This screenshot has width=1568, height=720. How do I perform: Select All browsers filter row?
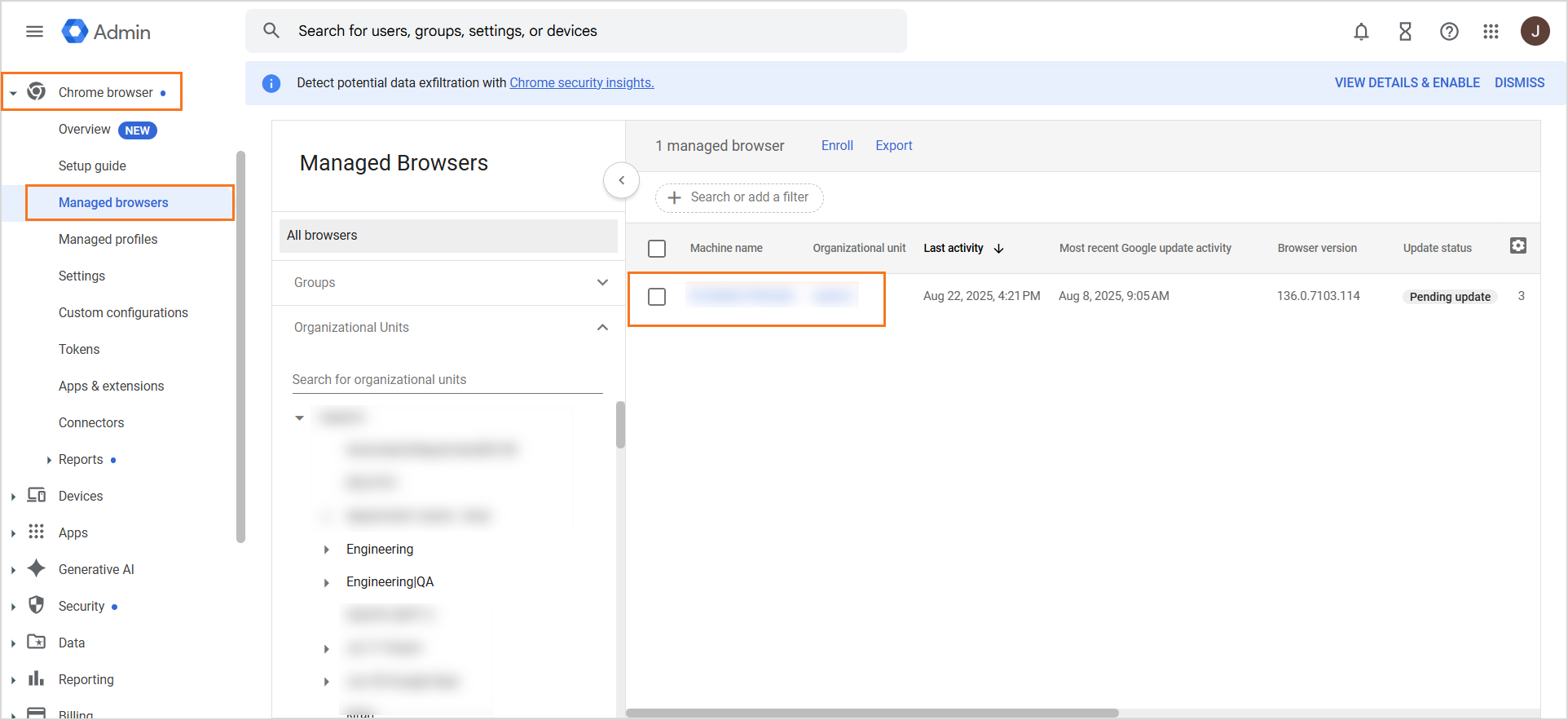(x=448, y=235)
